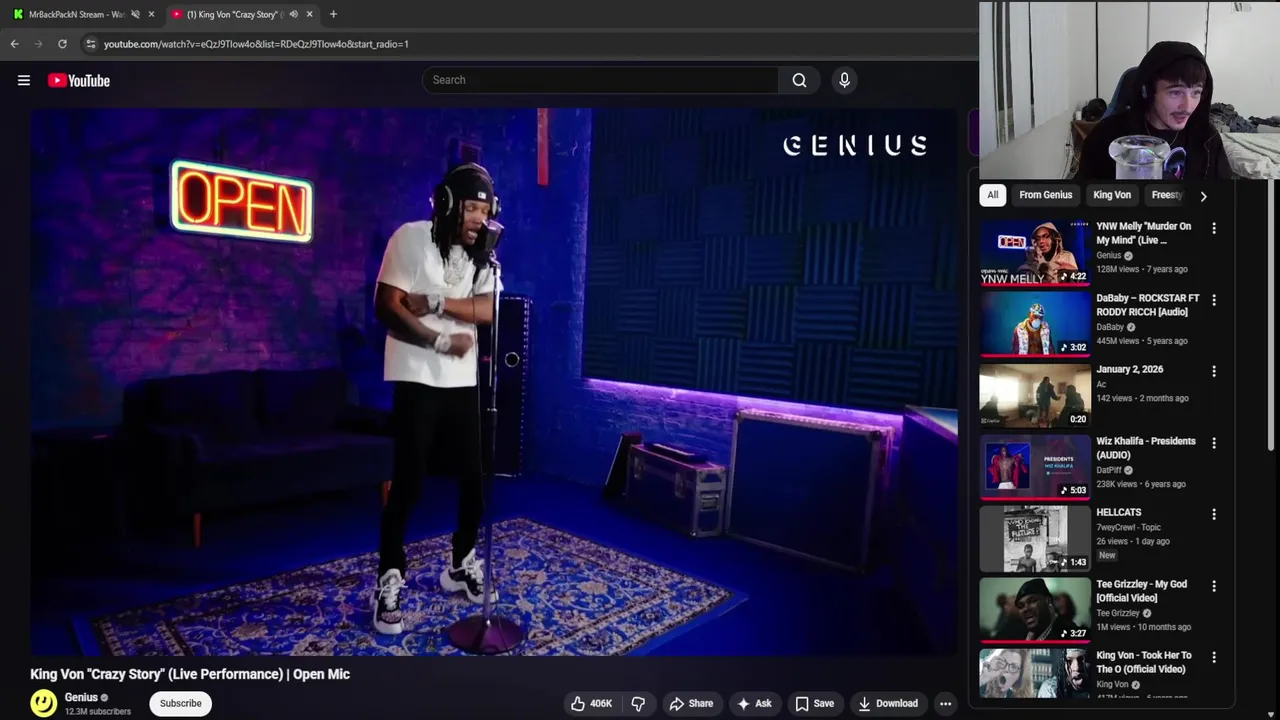Open YNW Melly Murder On My Mind thumbnail

(1035, 253)
